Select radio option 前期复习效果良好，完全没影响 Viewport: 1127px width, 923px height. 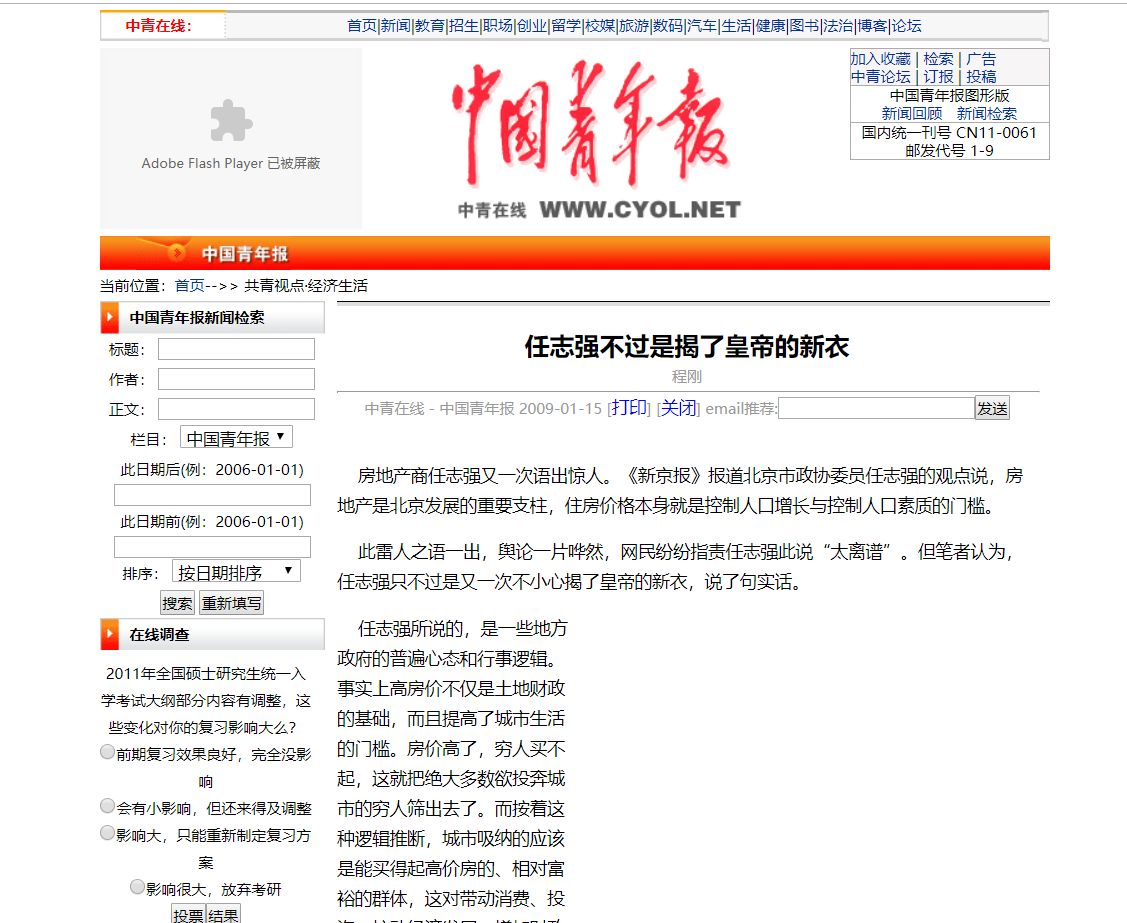pyautogui.click(x=107, y=752)
